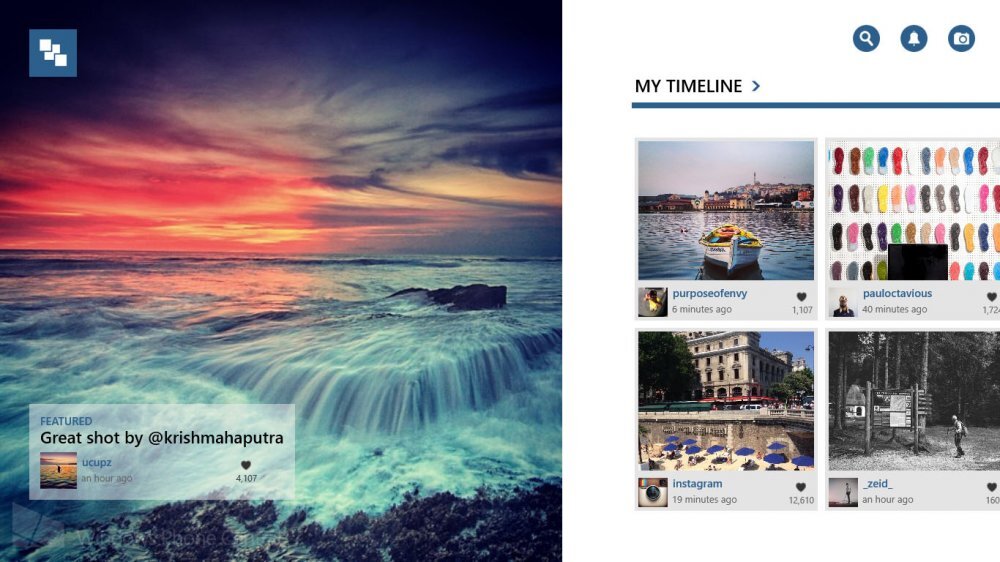View the colorful flip-flops photo
1000x562 pixels.
point(914,211)
